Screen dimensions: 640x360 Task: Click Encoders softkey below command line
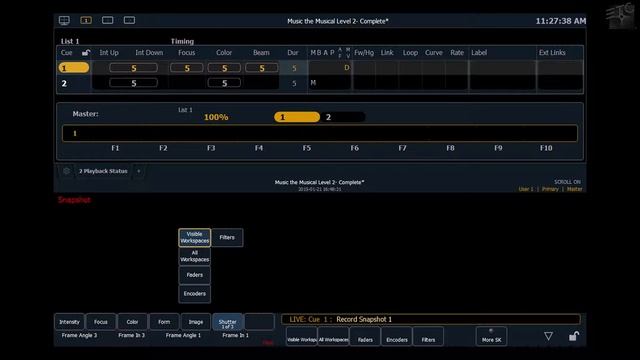(x=397, y=337)
